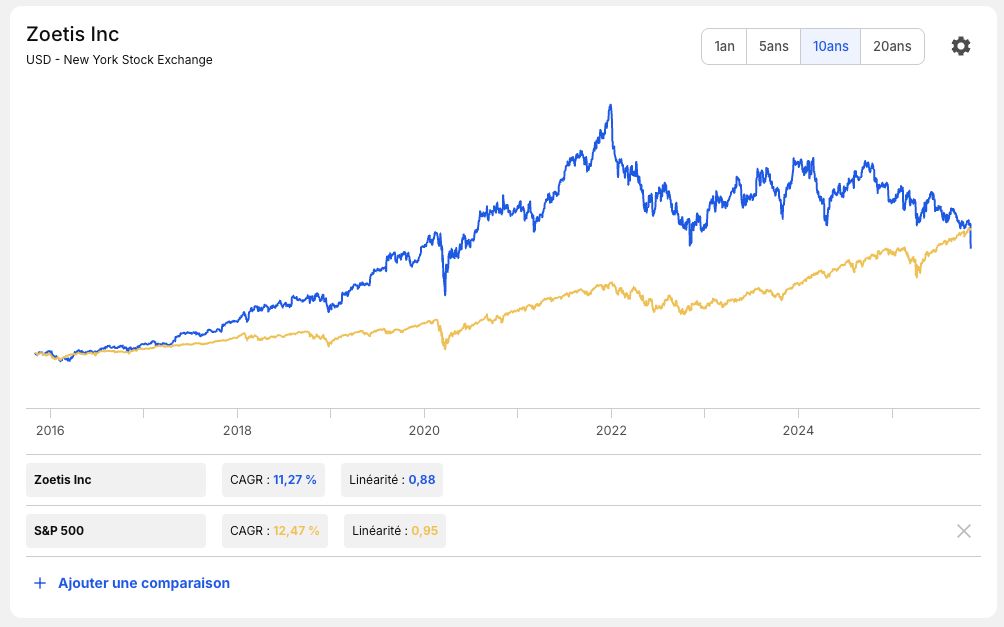
Task: Click S&P 500 CAGR 12,47 % badge
Action: tap(275, 531)
